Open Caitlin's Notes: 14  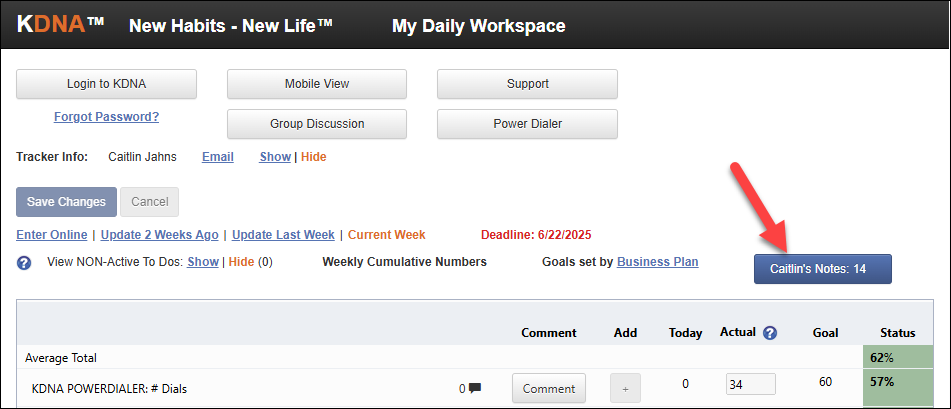pyautogui.click(x=823, y=269)
